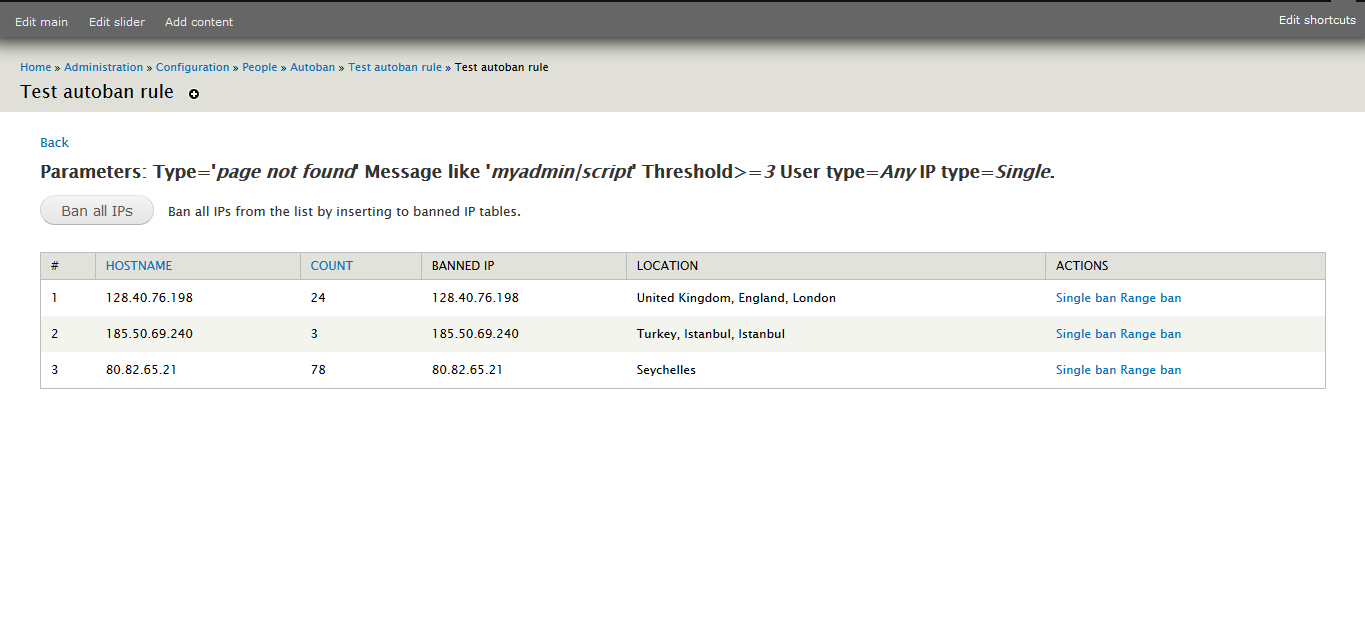Open the Autoban breadcrumb link
The image size is (1365, 631).
(312, 67)
